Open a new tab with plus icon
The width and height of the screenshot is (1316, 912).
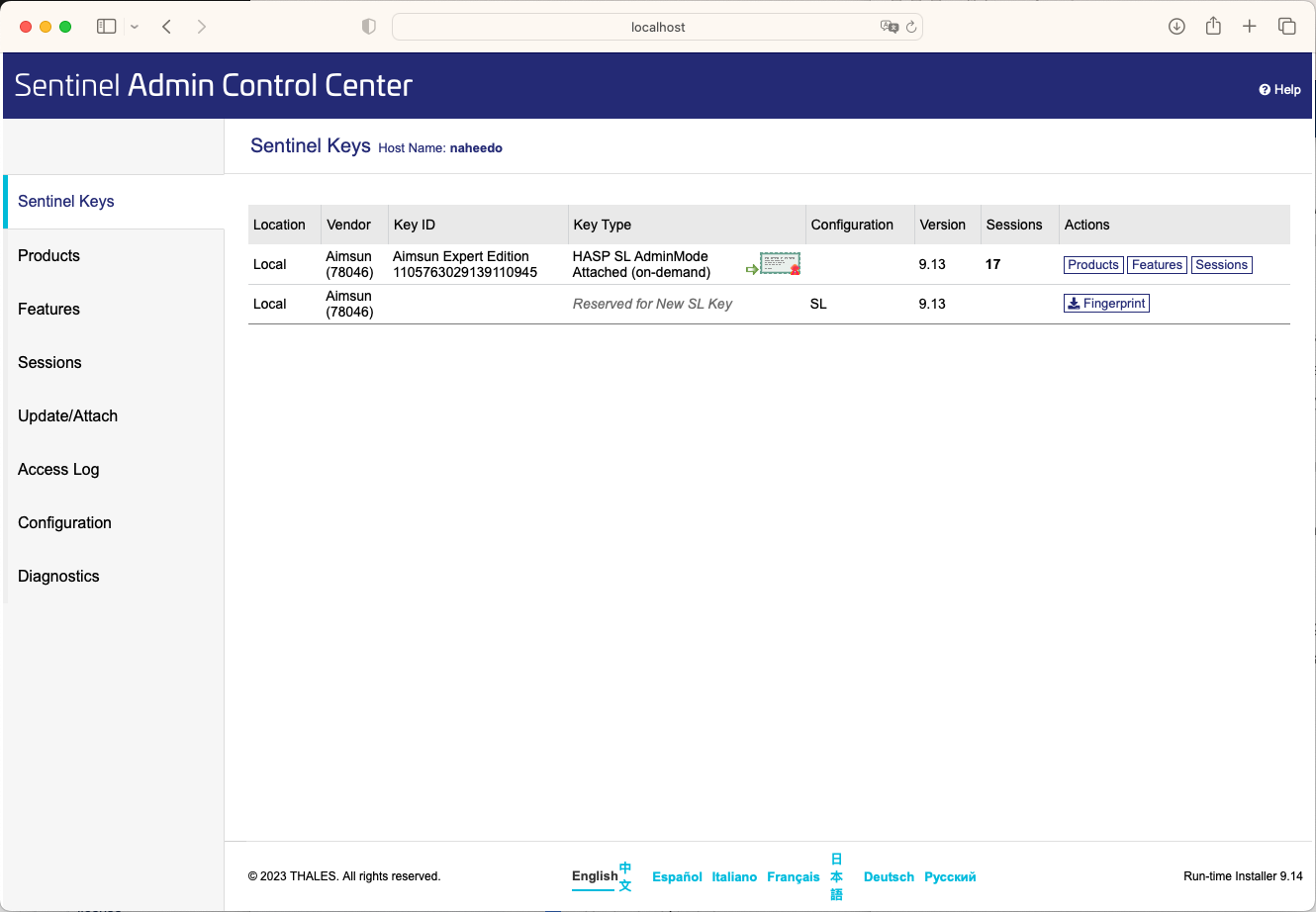tap(1250, 27)
